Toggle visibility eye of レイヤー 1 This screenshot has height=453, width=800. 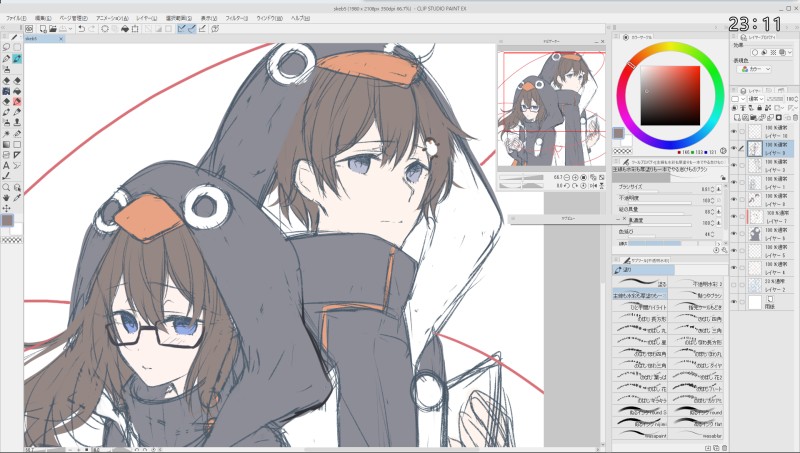tap(734, 182)
